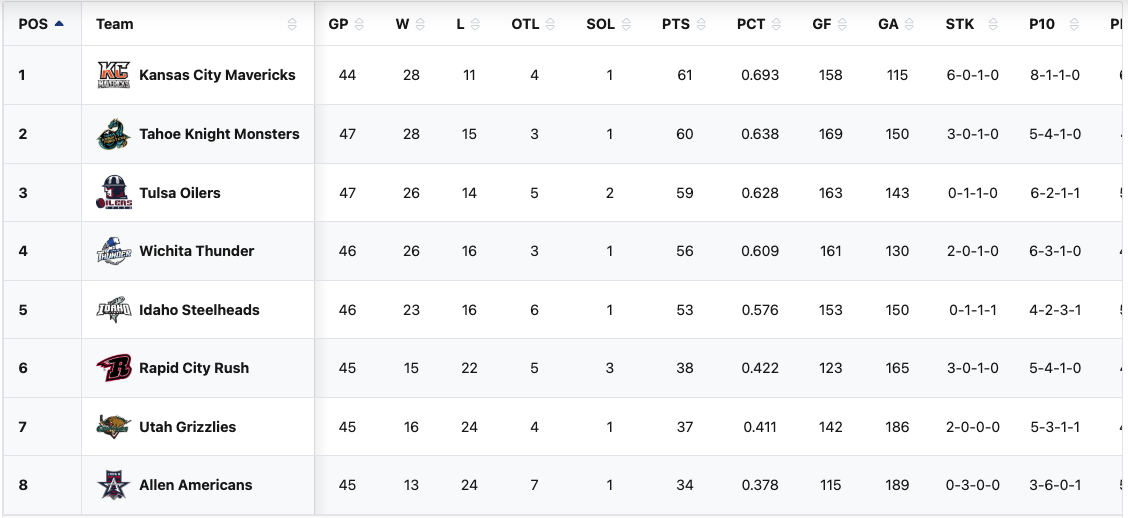
Task: Click the Tulsa Oilers team logo
Action: pyautogui.click(x=113, y=193)
